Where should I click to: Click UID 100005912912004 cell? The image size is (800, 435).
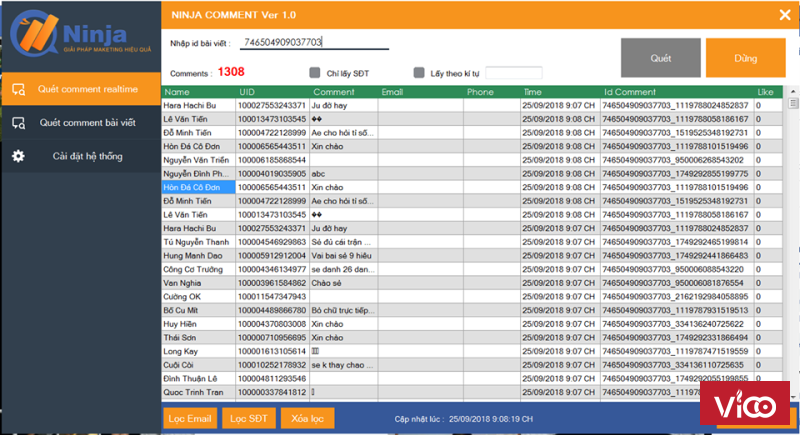pos(272,255)
